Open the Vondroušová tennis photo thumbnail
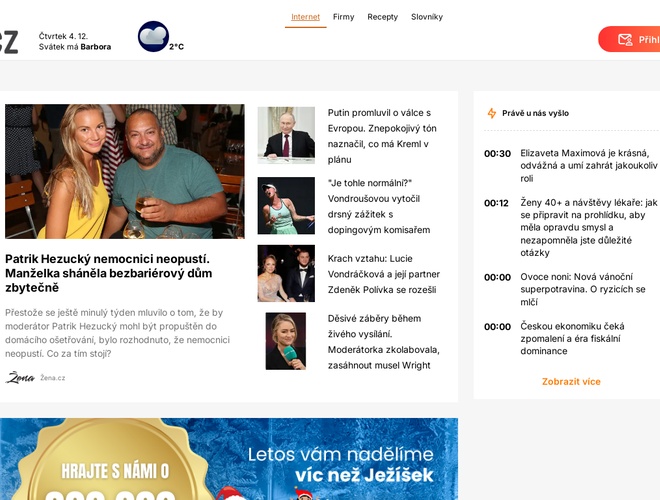Viewport: 660px width, 500px height. click(x=286, y=205)
